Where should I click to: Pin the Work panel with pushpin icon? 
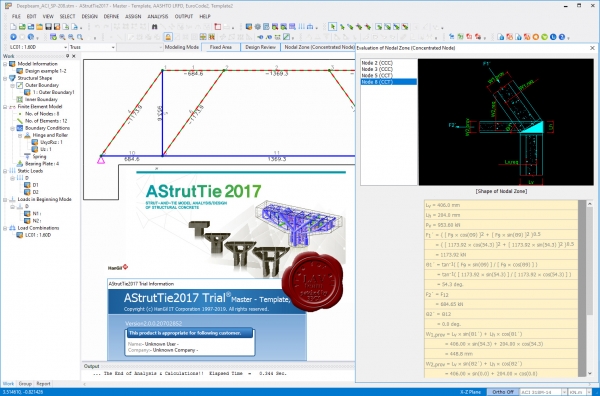click(67, 56)
